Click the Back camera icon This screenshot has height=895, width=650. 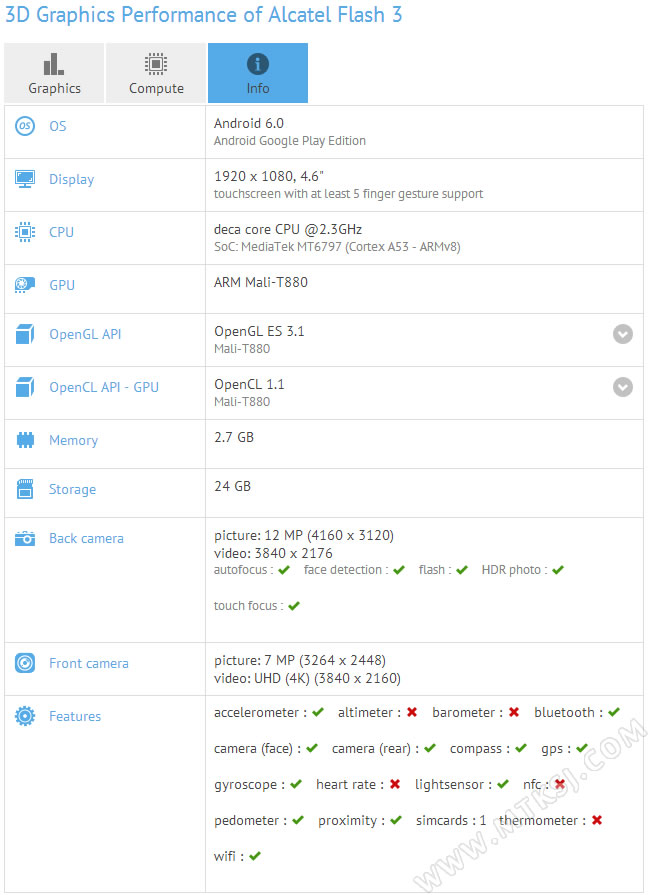pyautogui.click(x=25, y=538)
